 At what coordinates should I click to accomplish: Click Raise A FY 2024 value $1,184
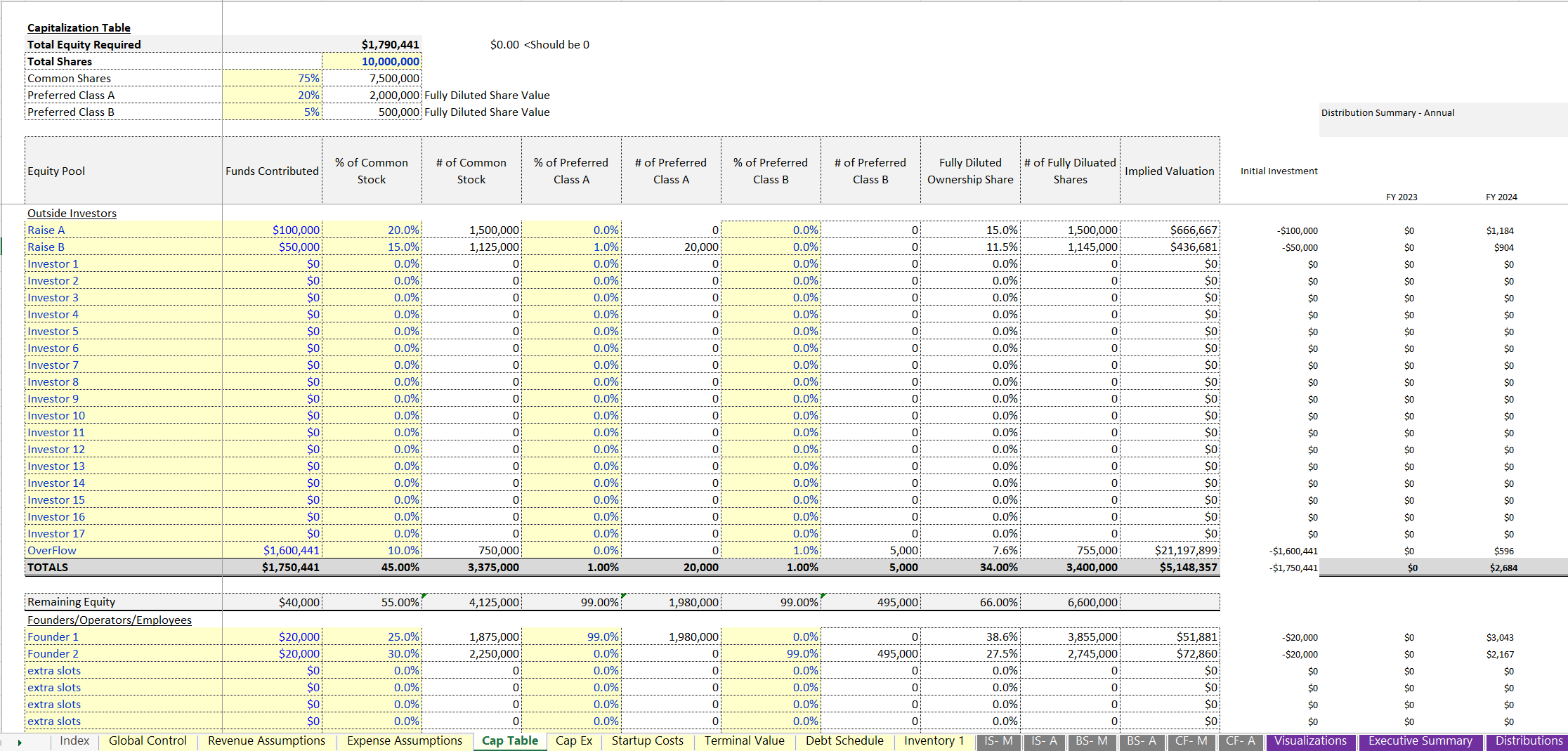coord(1500,230)
